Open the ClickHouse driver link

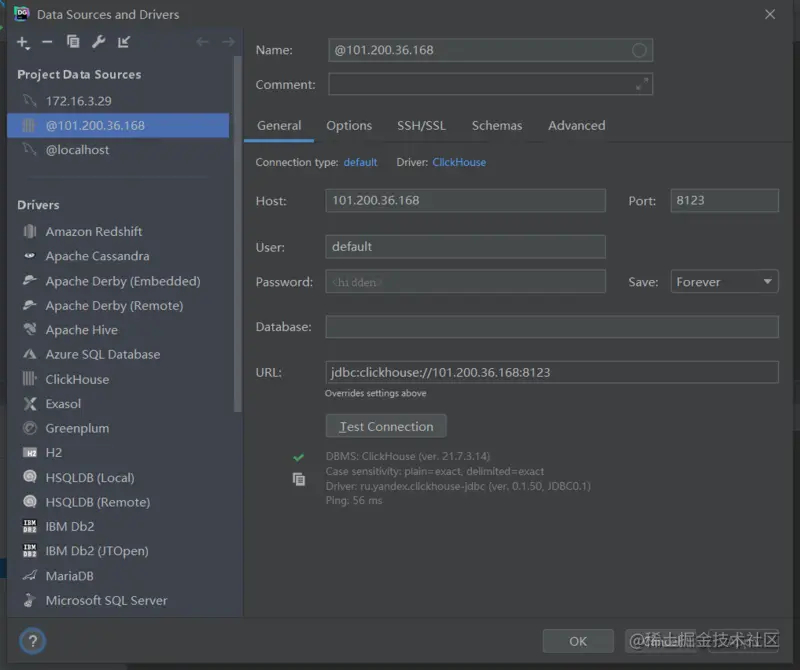pos(459,162)
